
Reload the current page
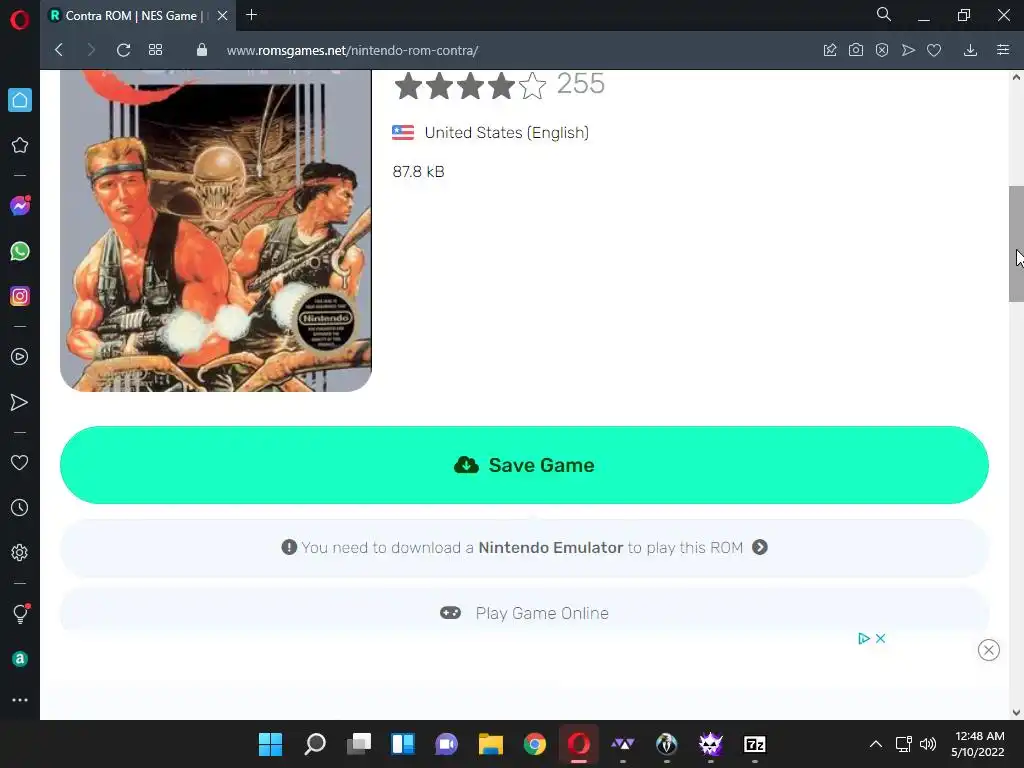123,50
